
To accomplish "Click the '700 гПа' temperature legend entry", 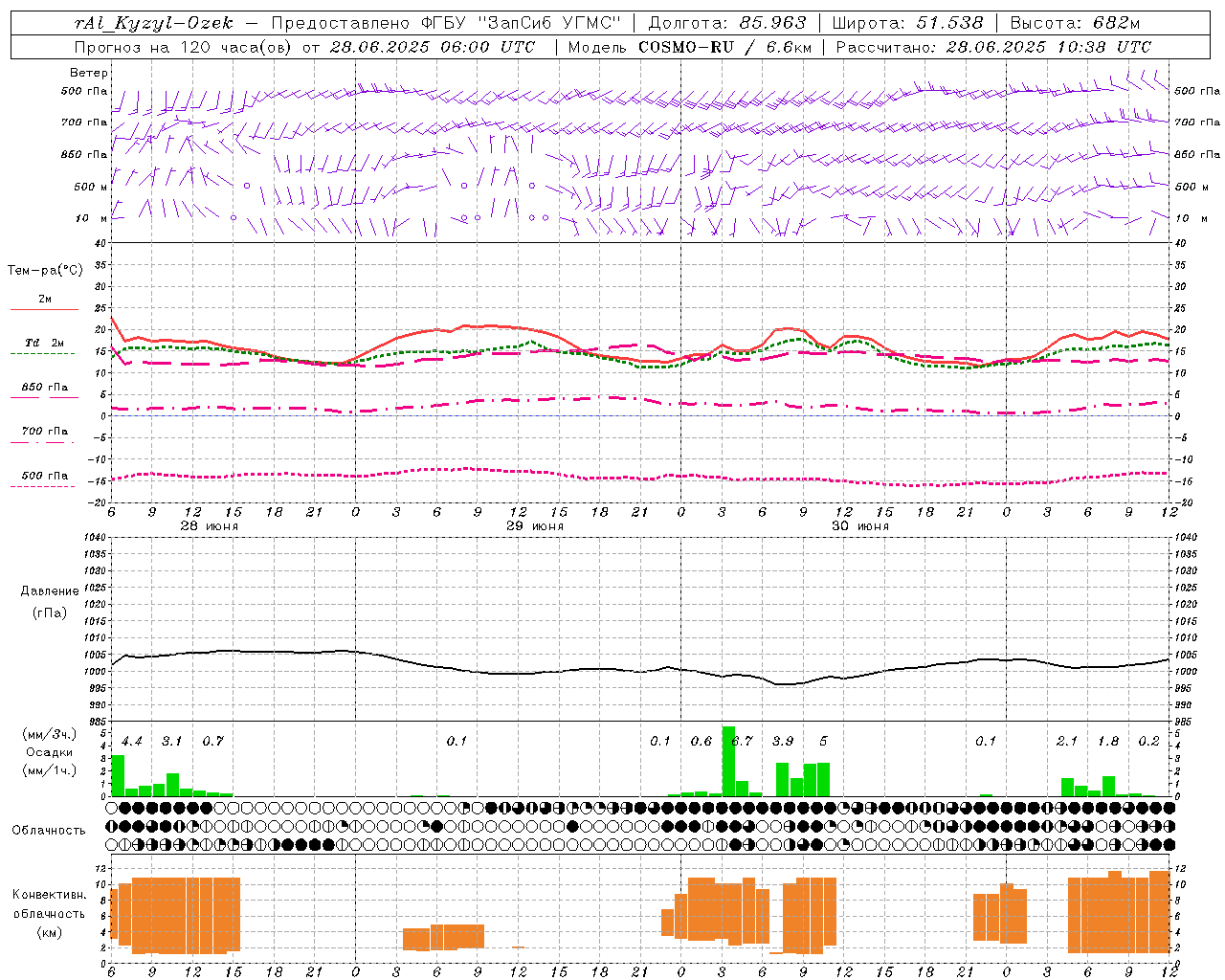I will 44,432.
